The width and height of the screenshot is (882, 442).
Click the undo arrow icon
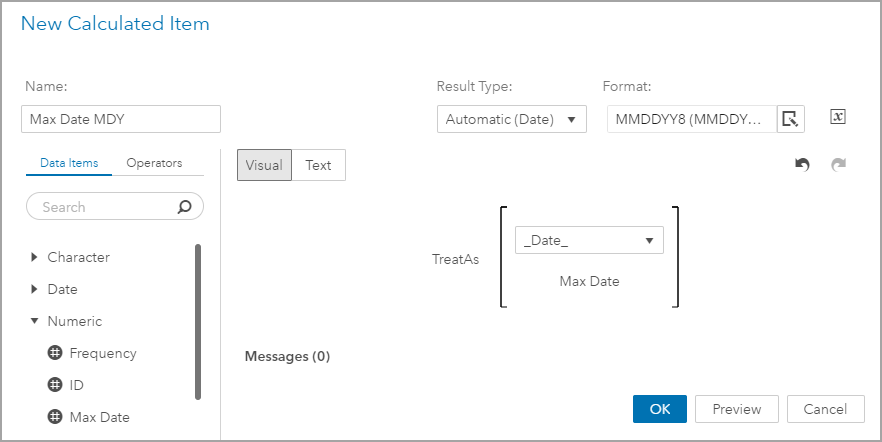pos(802,165)
